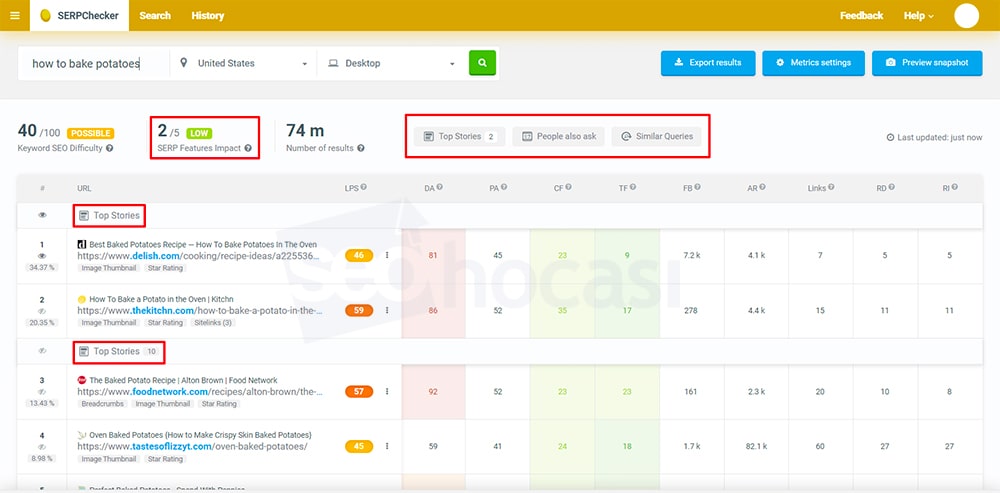Click help icon beside Keyword SEO Difficulty
The height and width of the screenshot is (493, 1000).
110,148
